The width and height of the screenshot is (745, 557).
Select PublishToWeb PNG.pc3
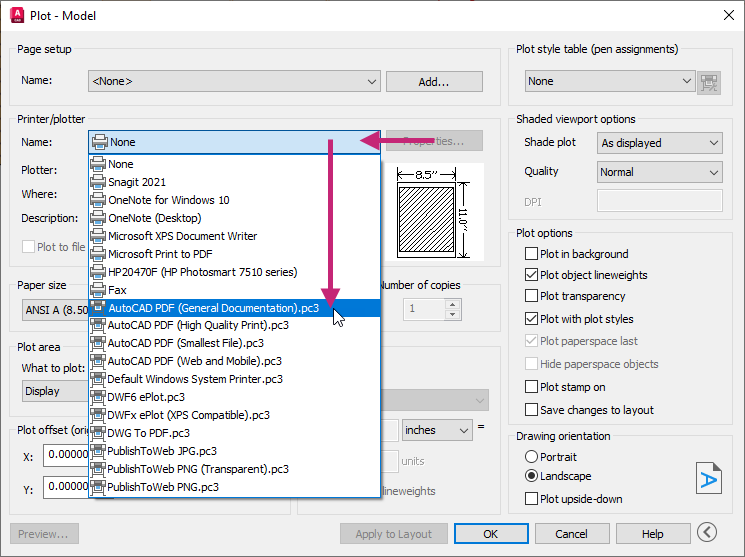coord(235,487)
